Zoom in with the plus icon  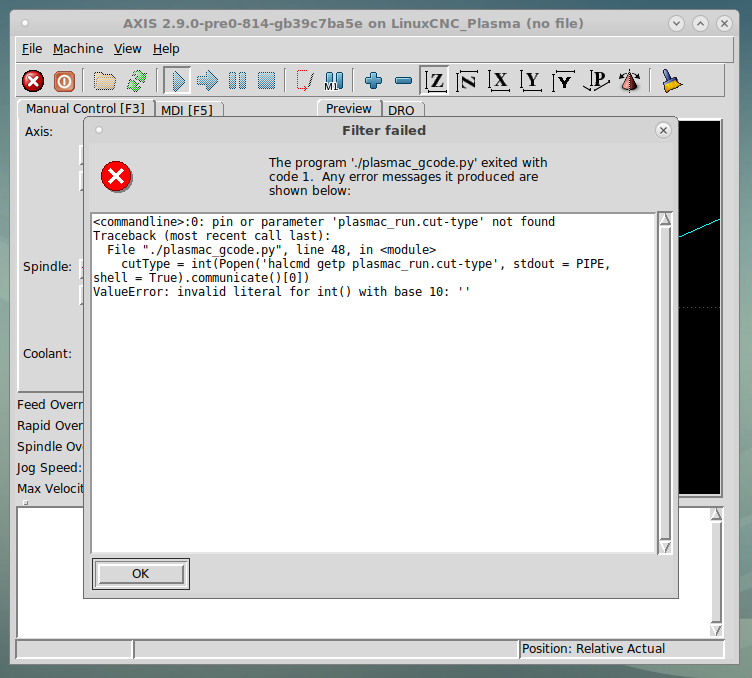click(373, 81)
